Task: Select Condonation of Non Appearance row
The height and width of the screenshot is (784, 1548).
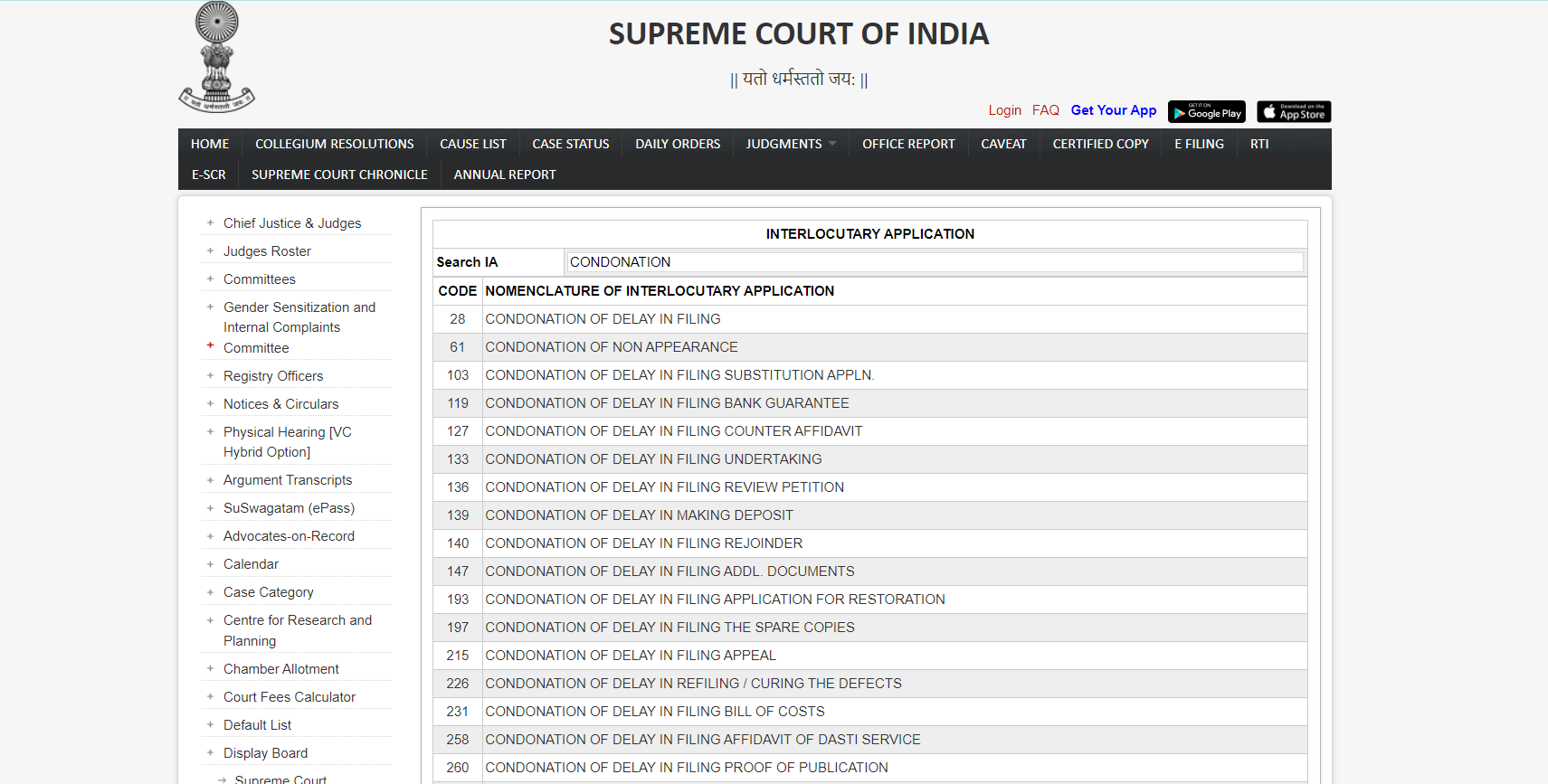Action: tap(612, 347)
